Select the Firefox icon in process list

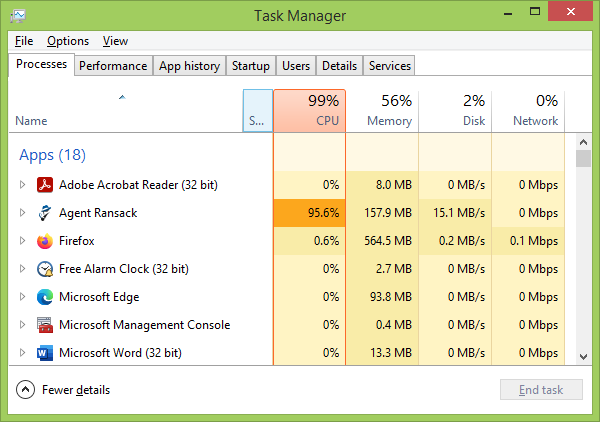click(45, 241)
